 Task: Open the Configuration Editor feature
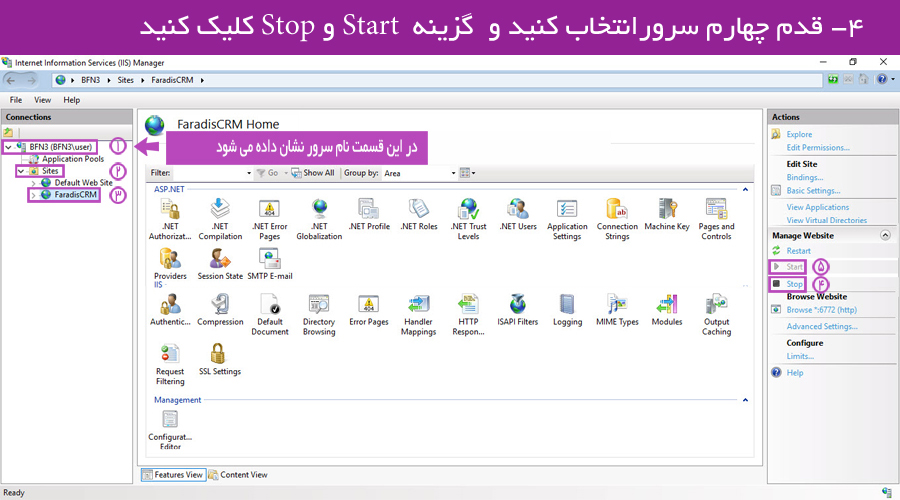(170, 429)
